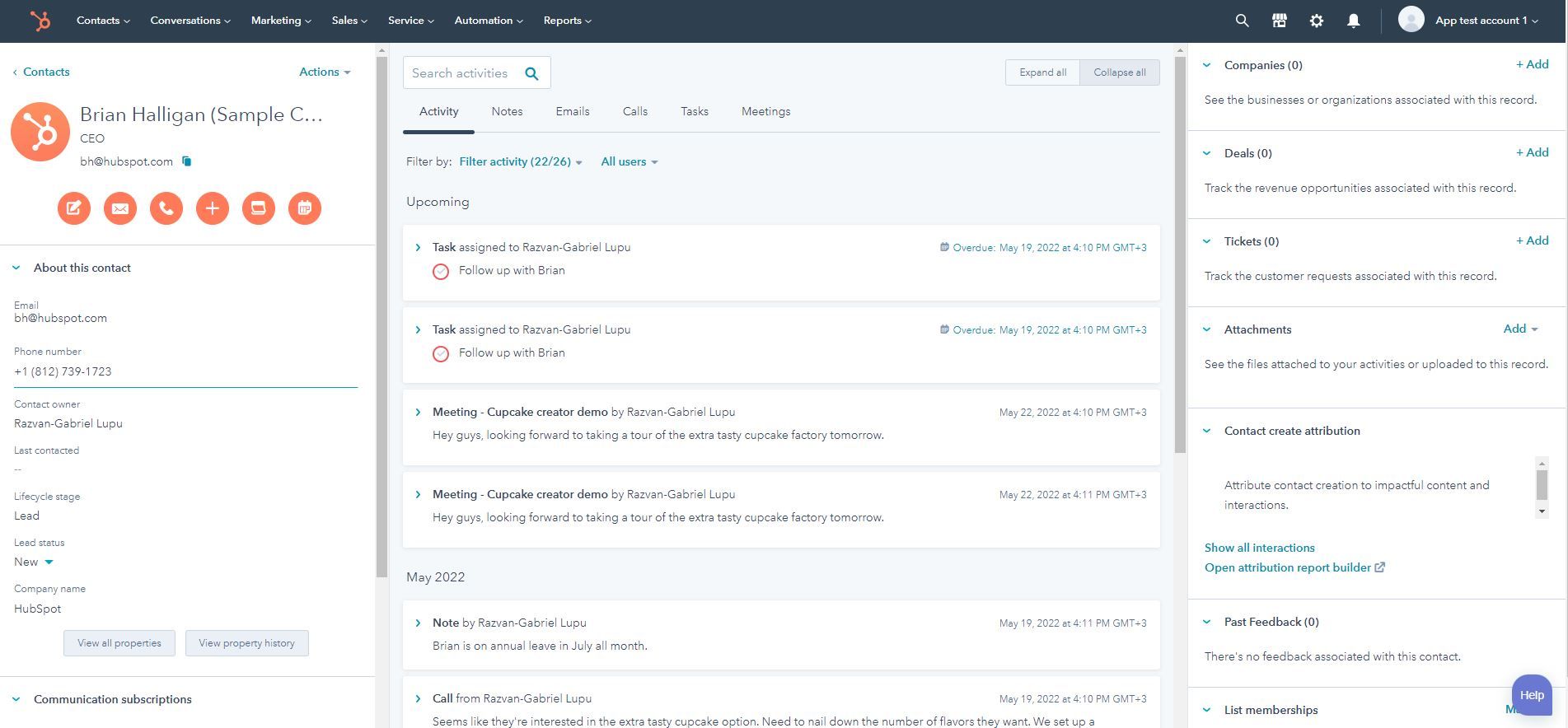Expand the 4:11 PM Cupcake creator demo meeting

(418, 494)
